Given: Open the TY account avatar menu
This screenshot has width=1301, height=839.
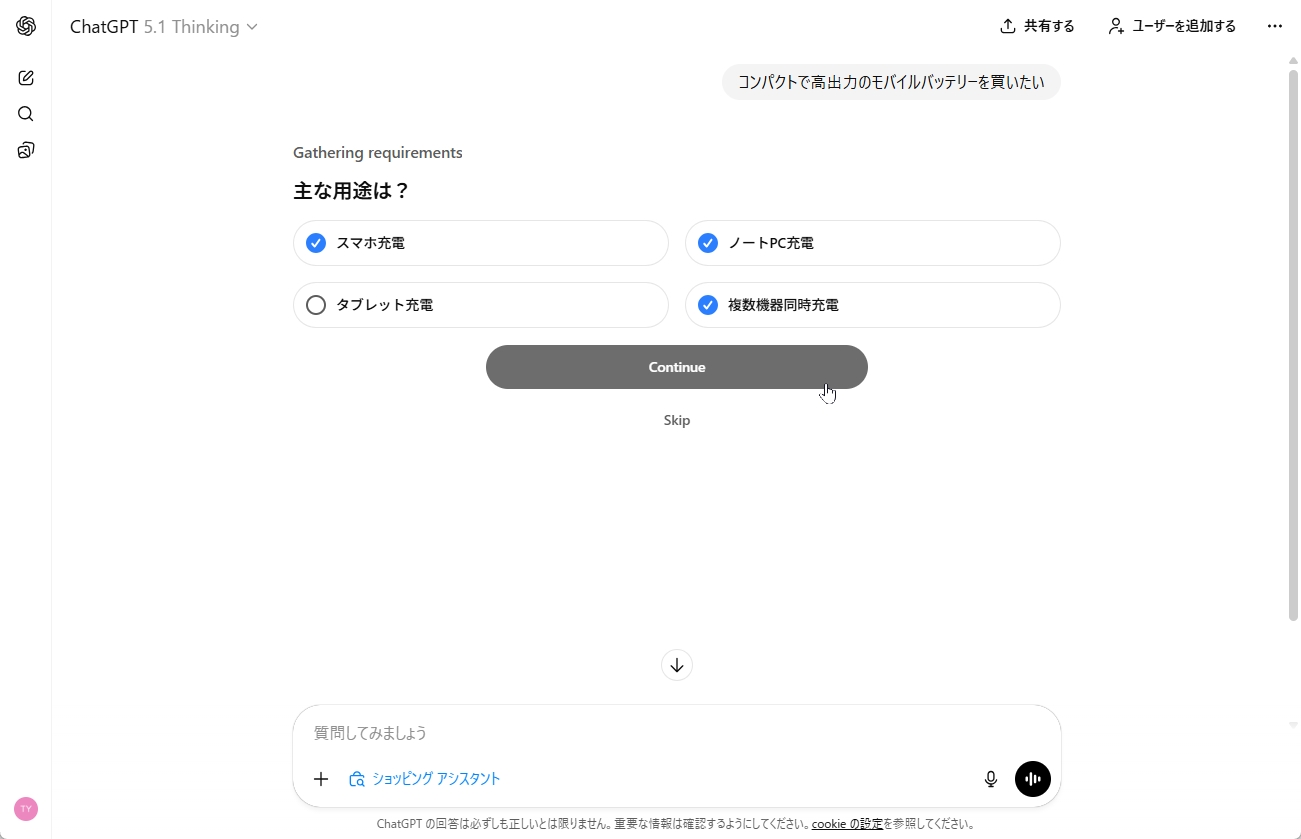Looking at the screenshot, I should tap(25, 809).
